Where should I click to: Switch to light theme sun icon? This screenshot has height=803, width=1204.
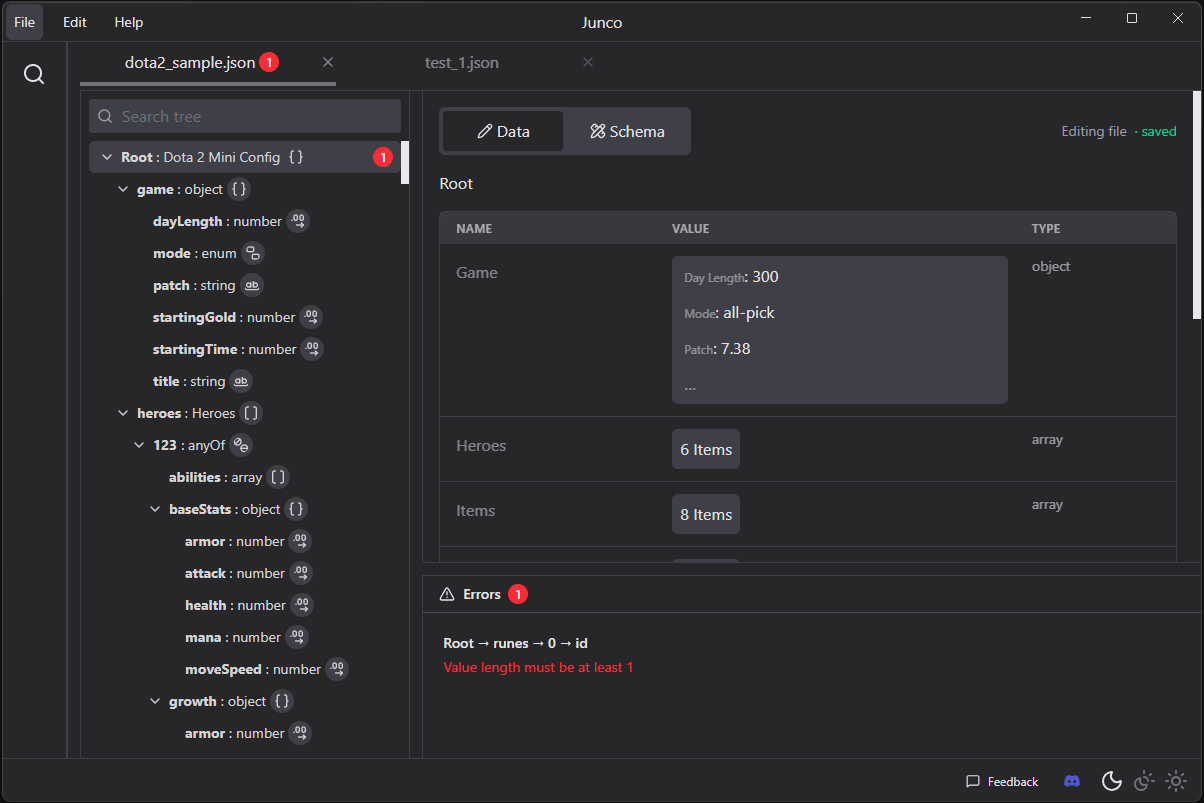coord(1176,781)
